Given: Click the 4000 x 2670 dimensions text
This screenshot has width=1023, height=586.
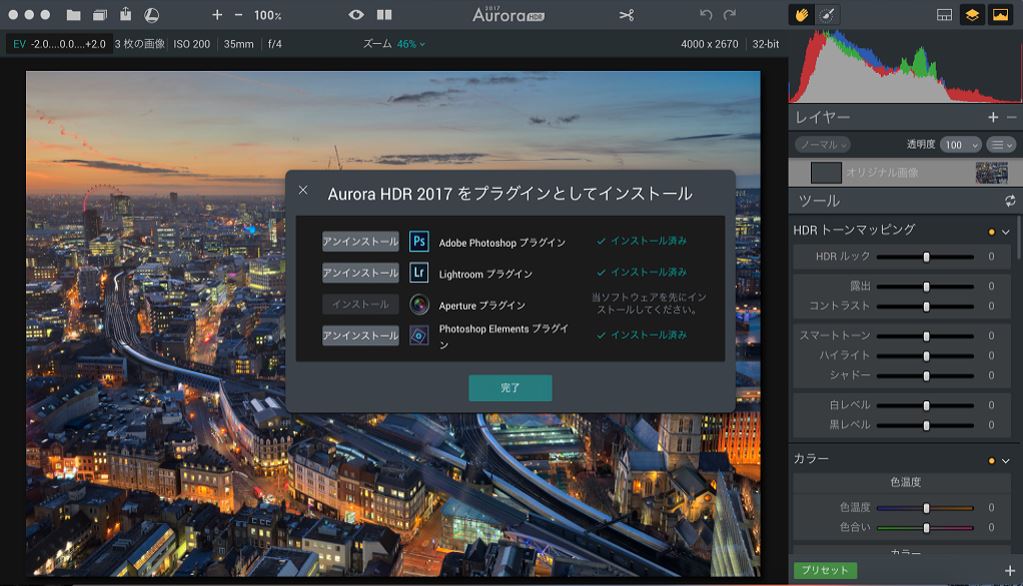Looking at the screenshot, I should [710, 44].
